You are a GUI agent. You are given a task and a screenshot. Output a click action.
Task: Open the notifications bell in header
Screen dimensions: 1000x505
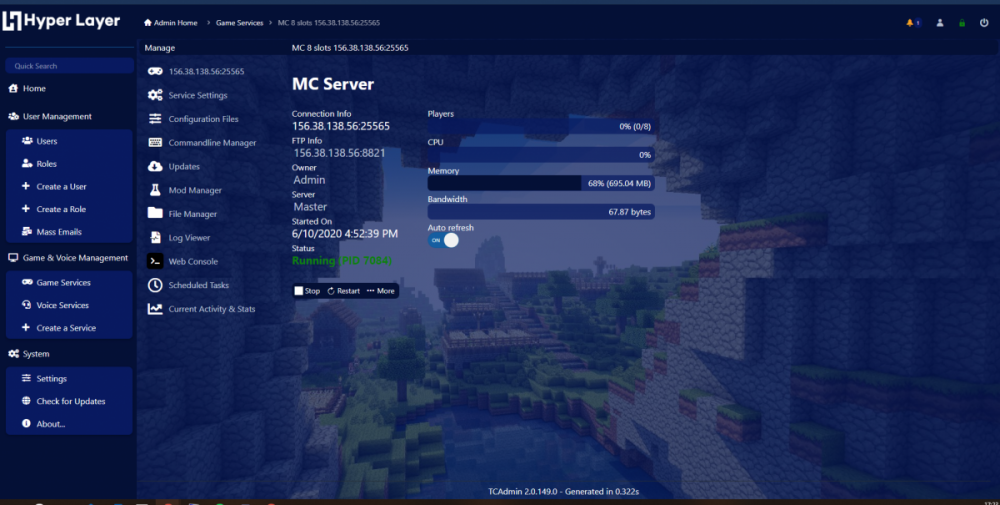[x=912, y=22]
